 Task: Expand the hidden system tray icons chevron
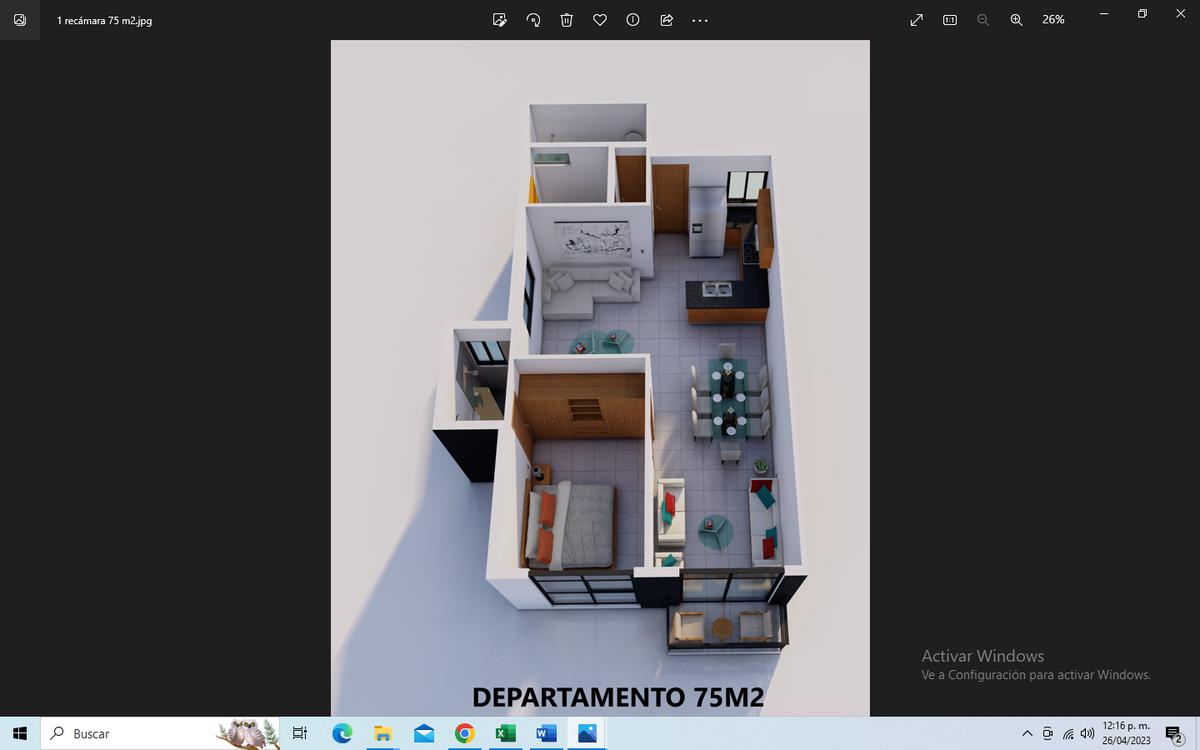coord(1027,734)
